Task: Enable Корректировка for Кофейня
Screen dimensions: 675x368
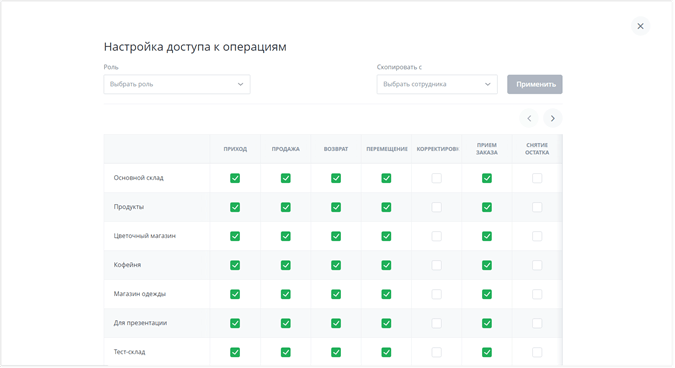Action: (x=437, y=266)
